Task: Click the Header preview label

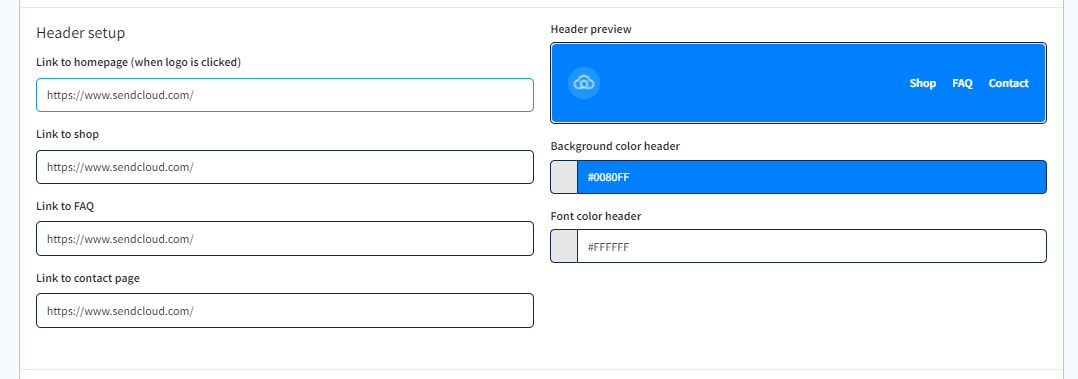Action: (591, 29)
